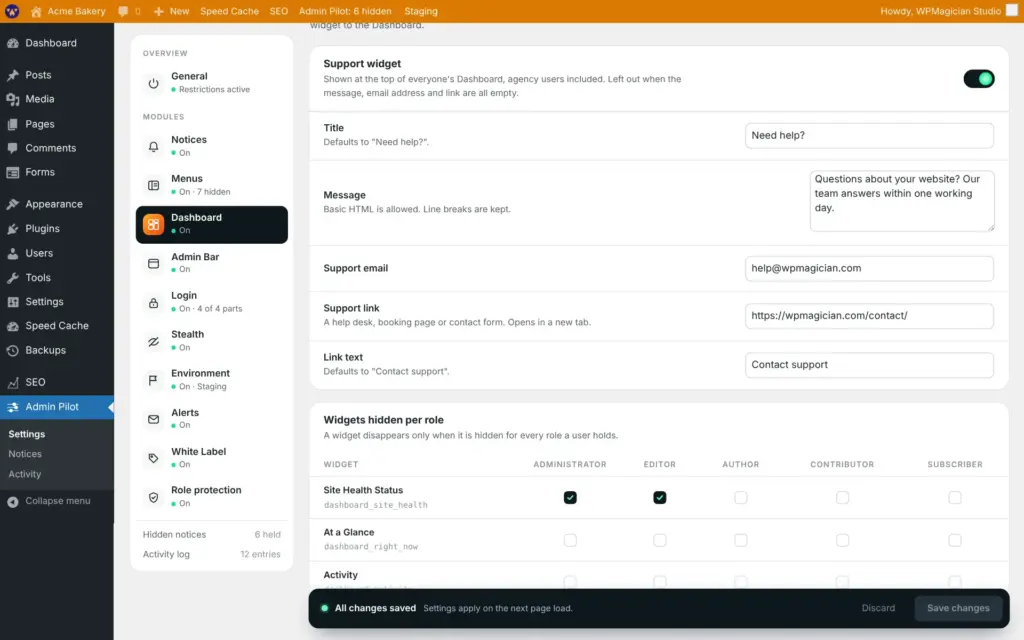Open the Forms menu in sidebar
1024x640 pixels.
pyautogui.click(x=57, y=172)
